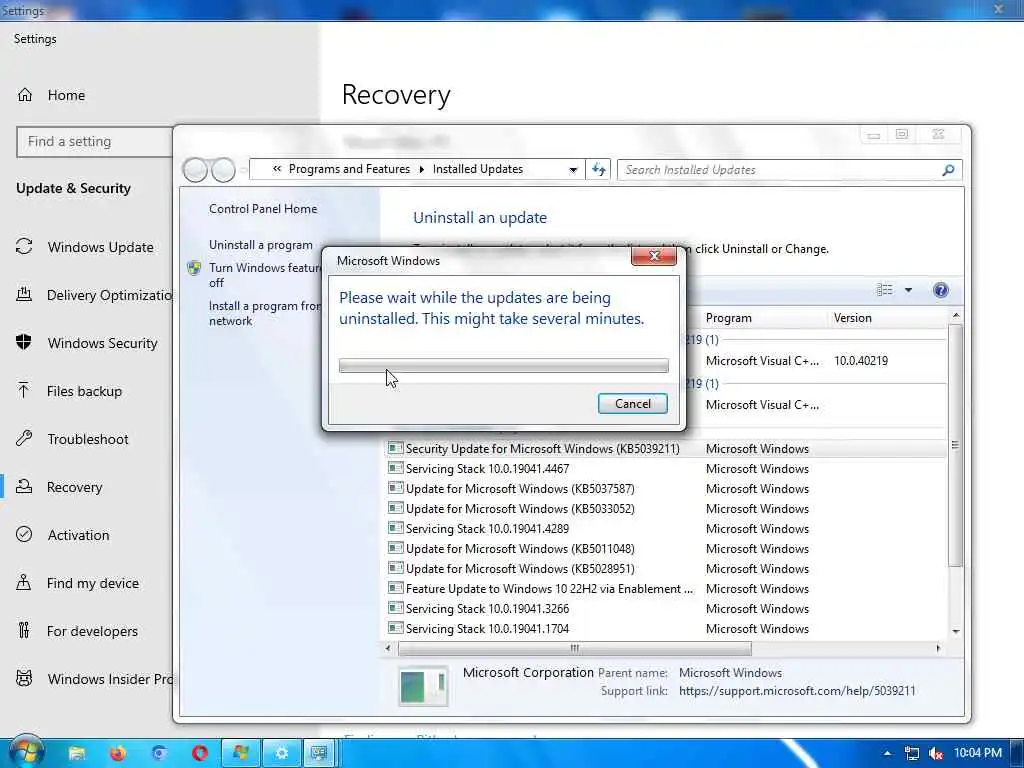Sort by Version column header
This screenshot has height=768, width=1024.
pos(853,318)
